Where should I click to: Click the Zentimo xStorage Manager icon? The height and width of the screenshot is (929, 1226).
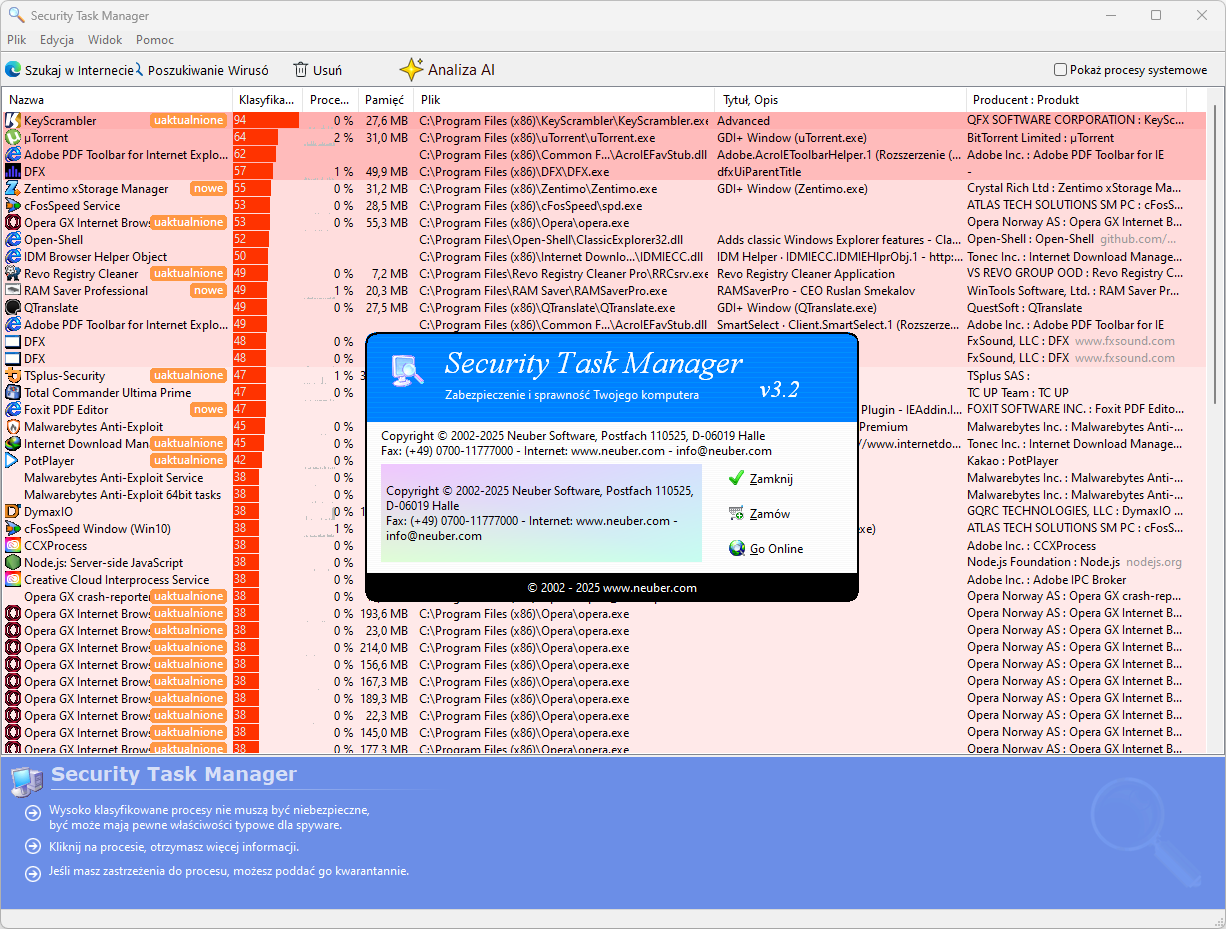point(13,189)
